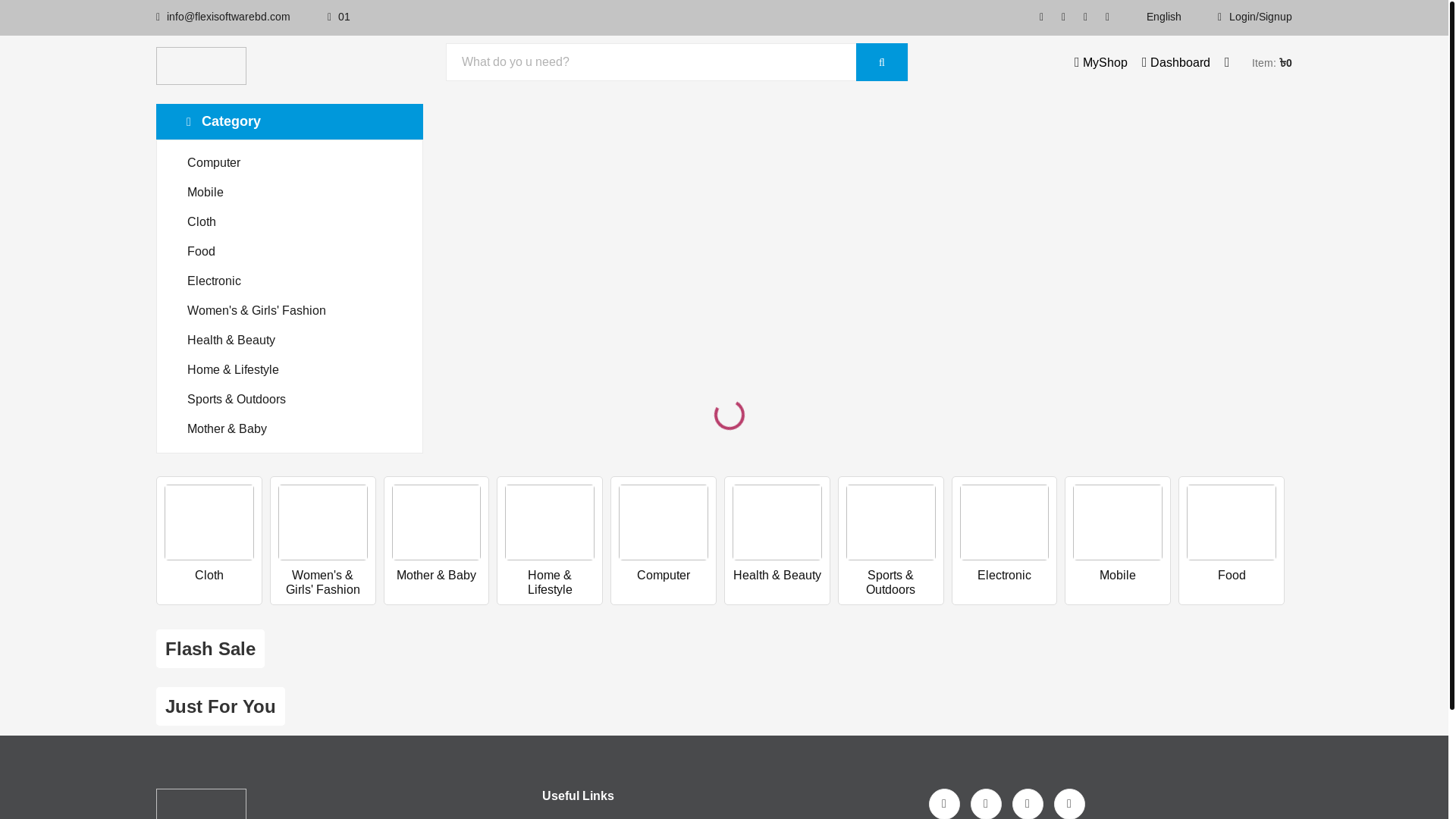The image size is (1456, 819).
Task: Open the Food category card image
Action: [1232, 522]
